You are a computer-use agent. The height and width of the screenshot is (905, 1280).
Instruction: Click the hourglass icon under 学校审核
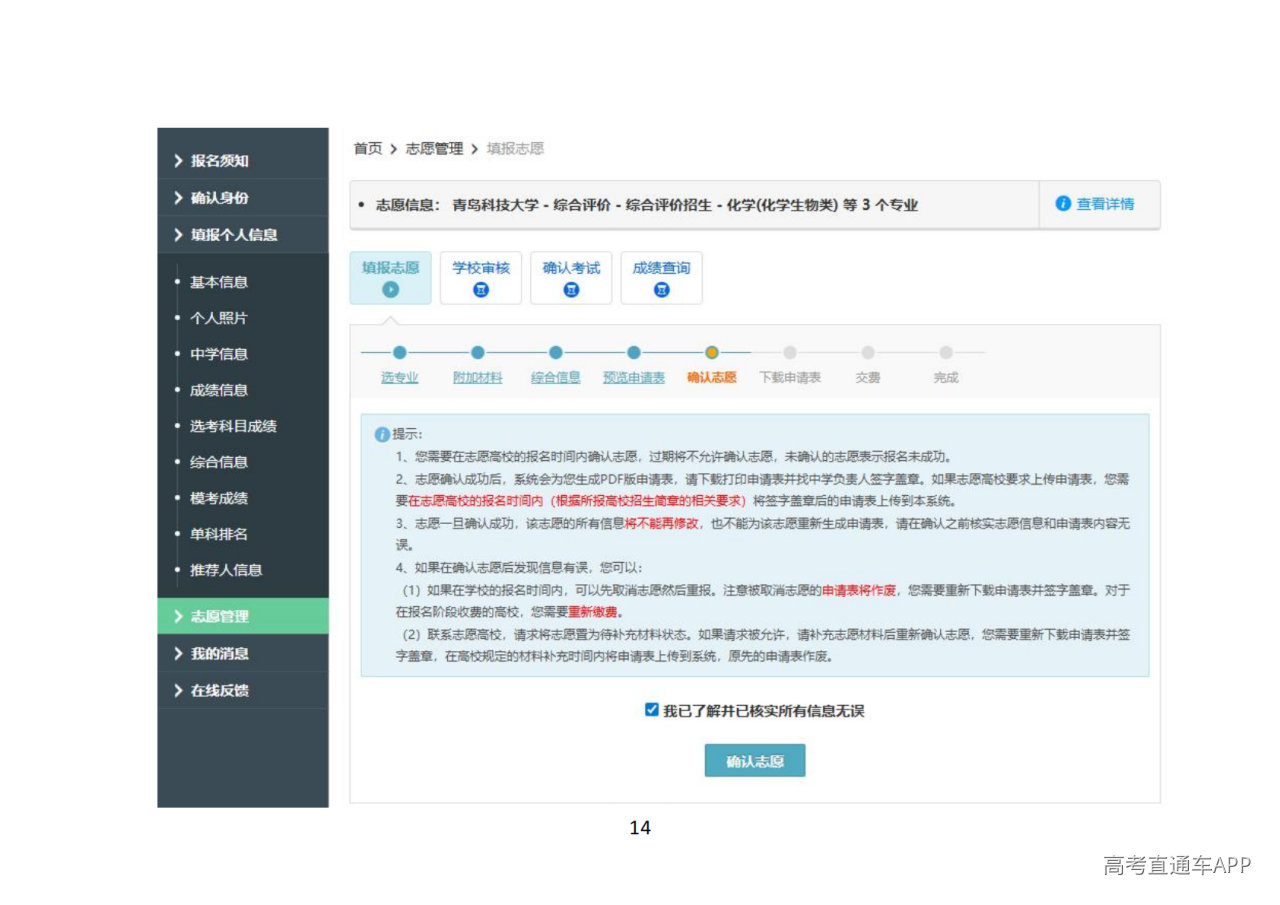pos(481,290)
